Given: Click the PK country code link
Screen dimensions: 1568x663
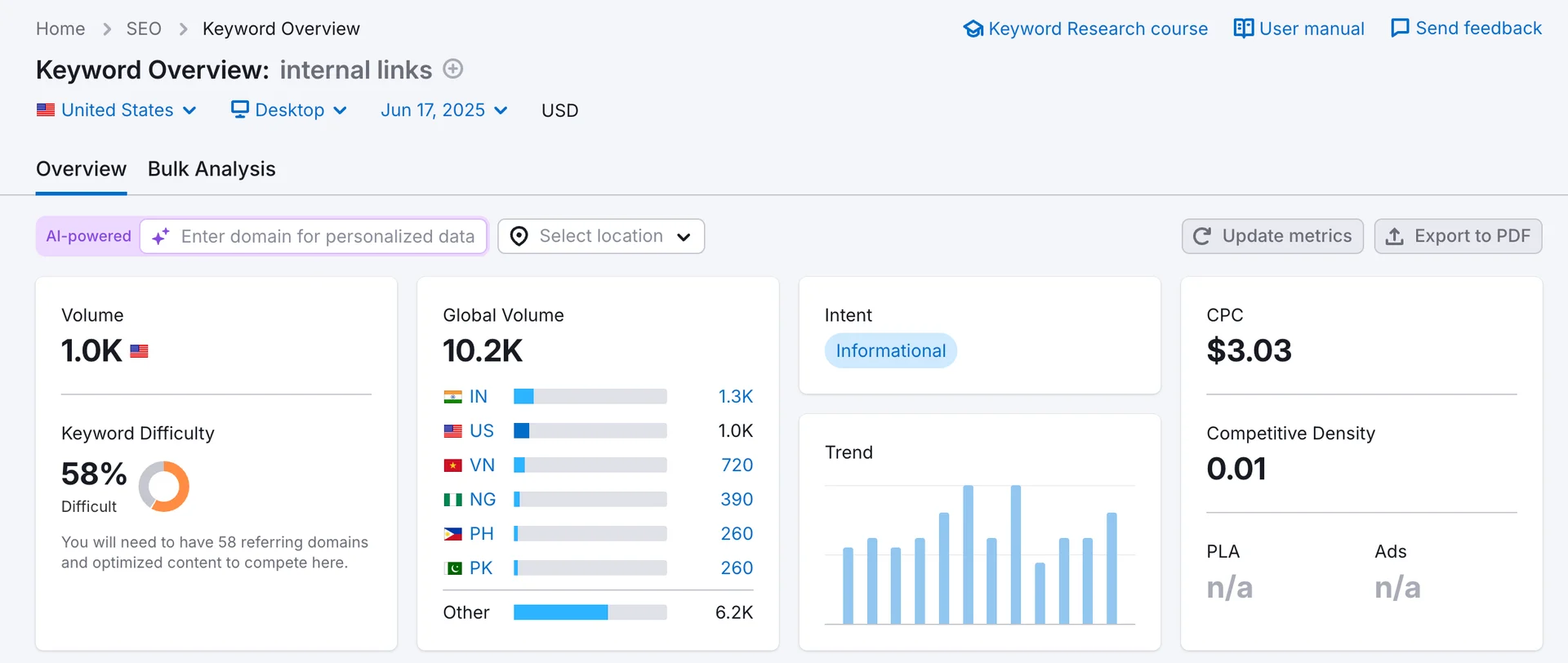Looking at the screenshot, I should [x=481, y=568].
